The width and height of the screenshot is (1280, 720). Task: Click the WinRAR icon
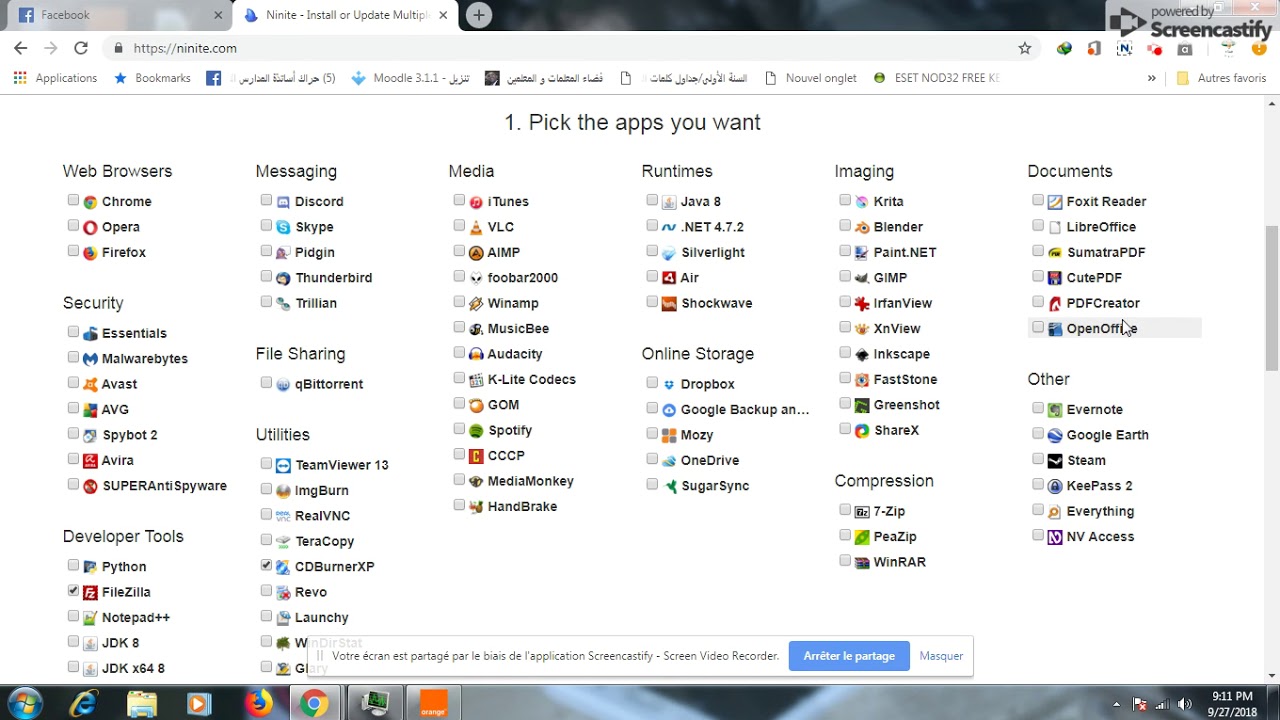(x=862, y=562)
